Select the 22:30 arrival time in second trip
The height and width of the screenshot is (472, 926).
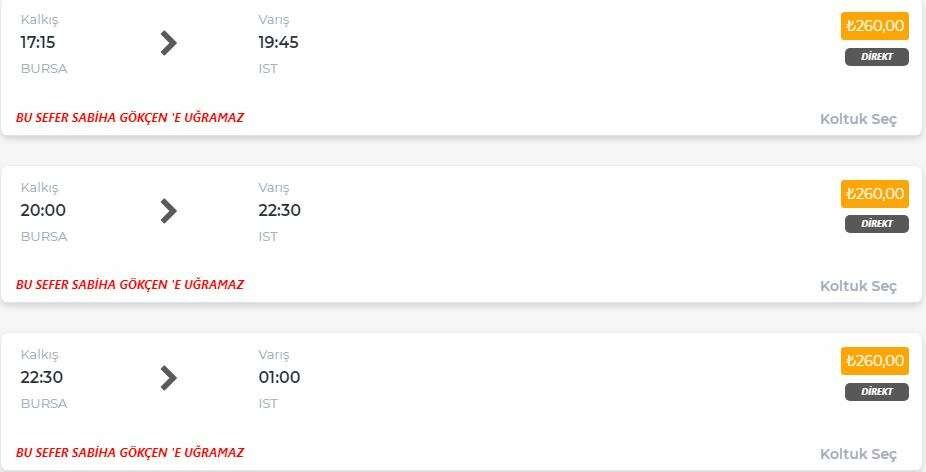pyautogui.click(x=279, y=210)
